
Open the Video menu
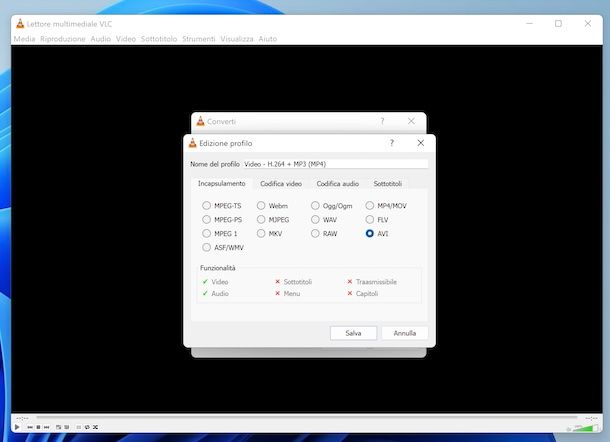pyautogui.click(x=126, y=39)
